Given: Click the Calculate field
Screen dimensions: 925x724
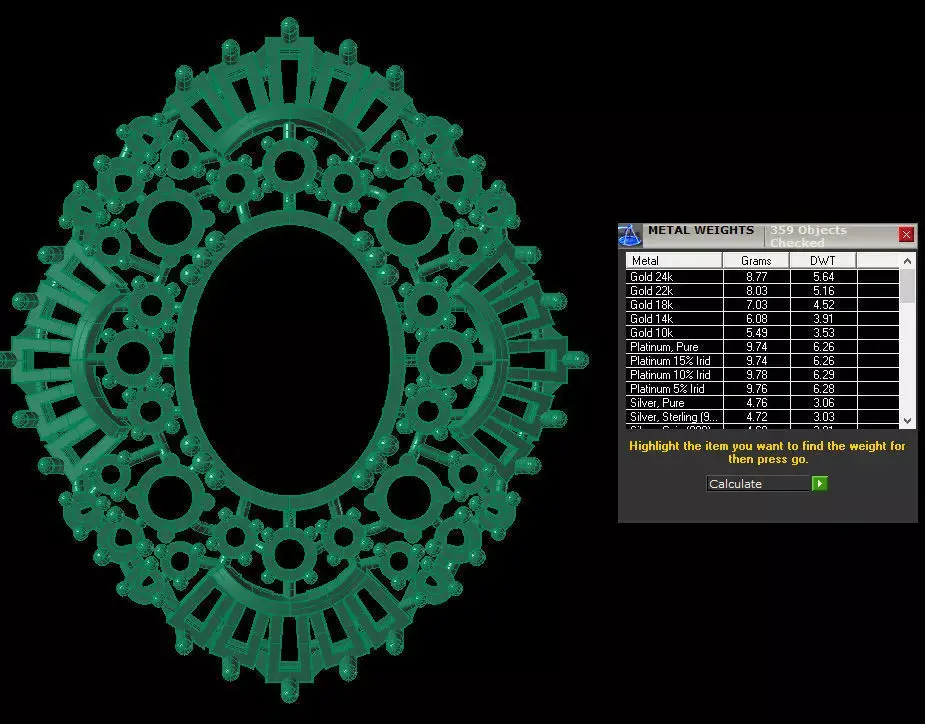Looking at the screenshot, I should tap(758, 484).
